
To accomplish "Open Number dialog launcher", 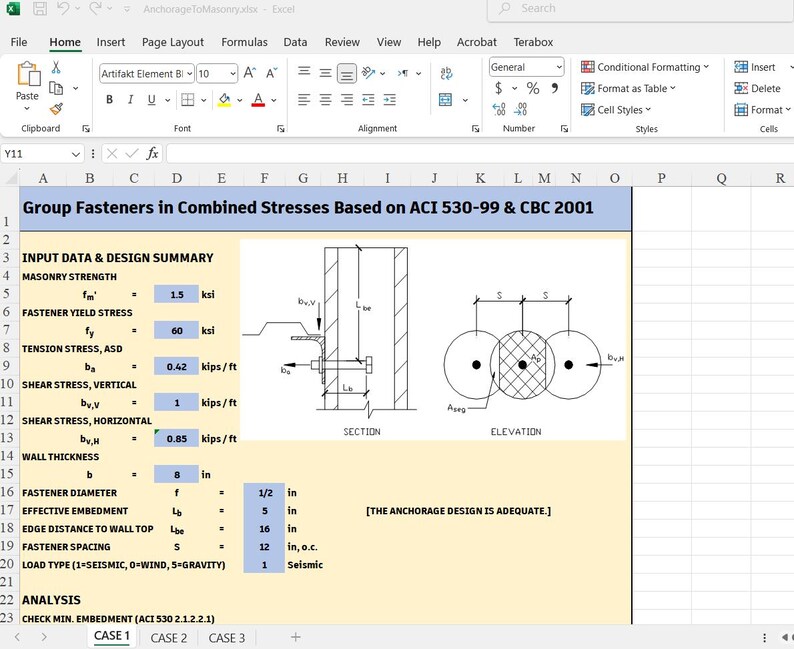I will point(564,129).
